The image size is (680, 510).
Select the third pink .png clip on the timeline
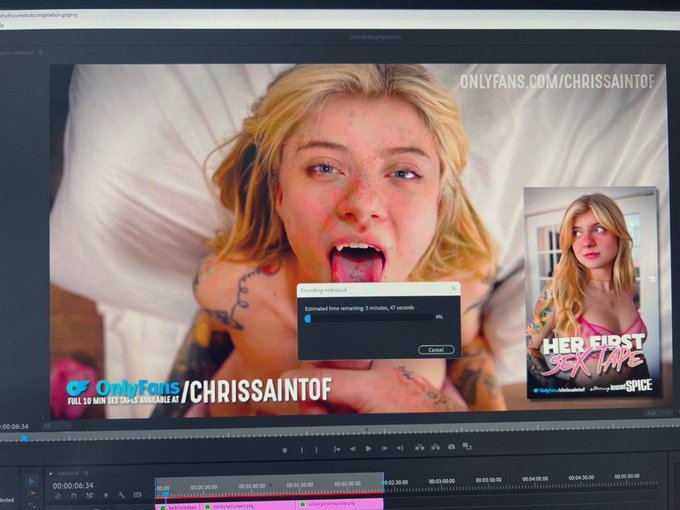[340, 504]
